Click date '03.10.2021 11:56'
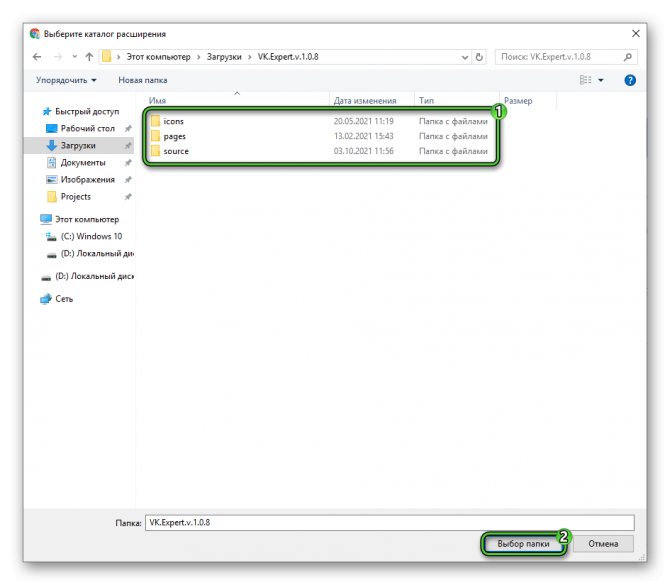Image resolution: width=670 pixels, height=585 pixels. coord(364,151)
